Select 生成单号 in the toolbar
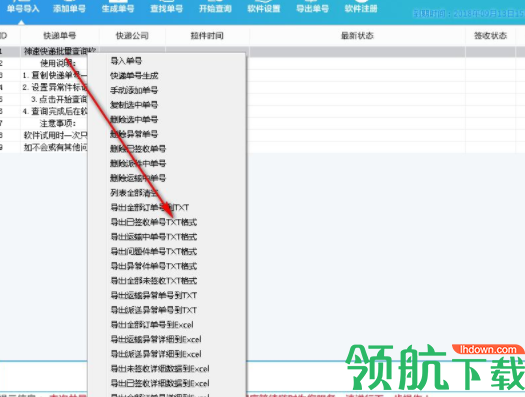The width and height of the screenshot is (525, 397). [118, 8]
